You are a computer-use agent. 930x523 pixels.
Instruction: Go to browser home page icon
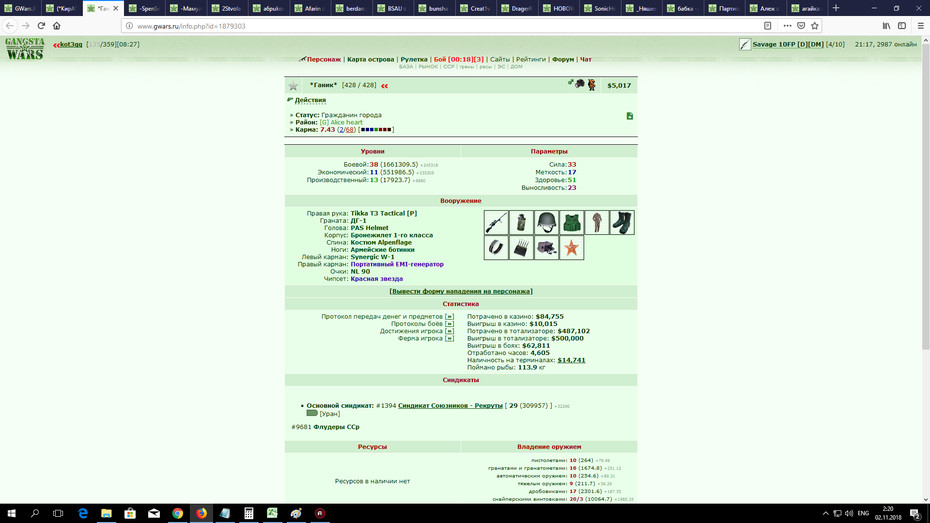tap(57, 25)
